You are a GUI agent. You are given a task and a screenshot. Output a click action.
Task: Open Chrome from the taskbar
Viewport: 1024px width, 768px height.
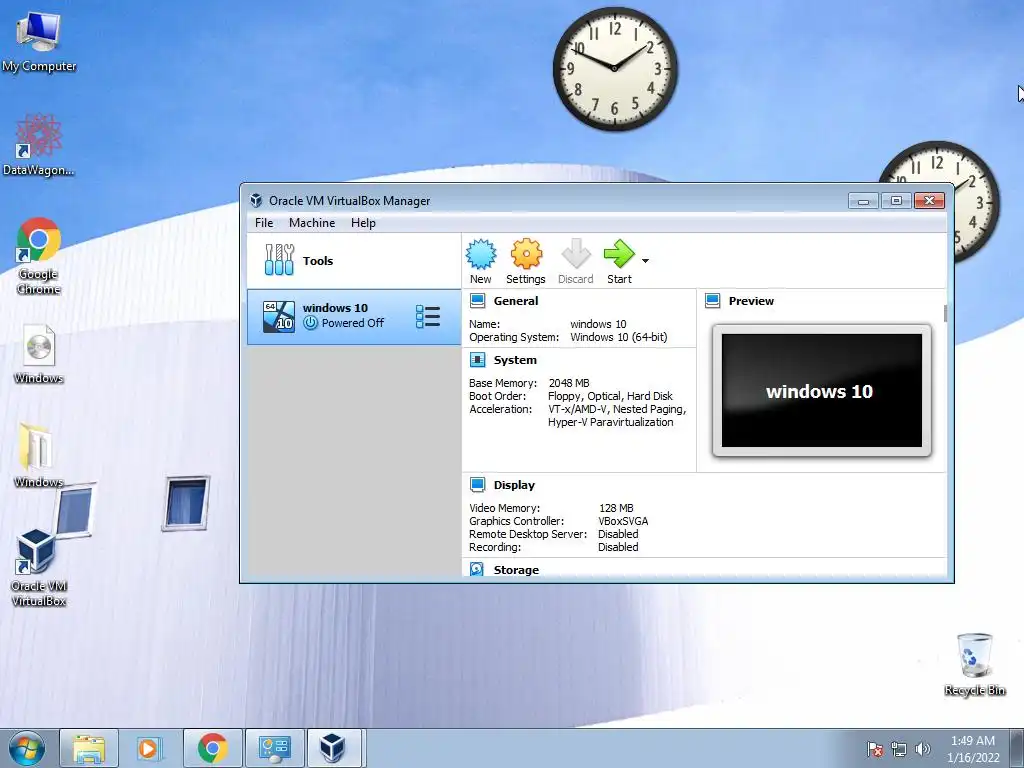pos(212,748)
